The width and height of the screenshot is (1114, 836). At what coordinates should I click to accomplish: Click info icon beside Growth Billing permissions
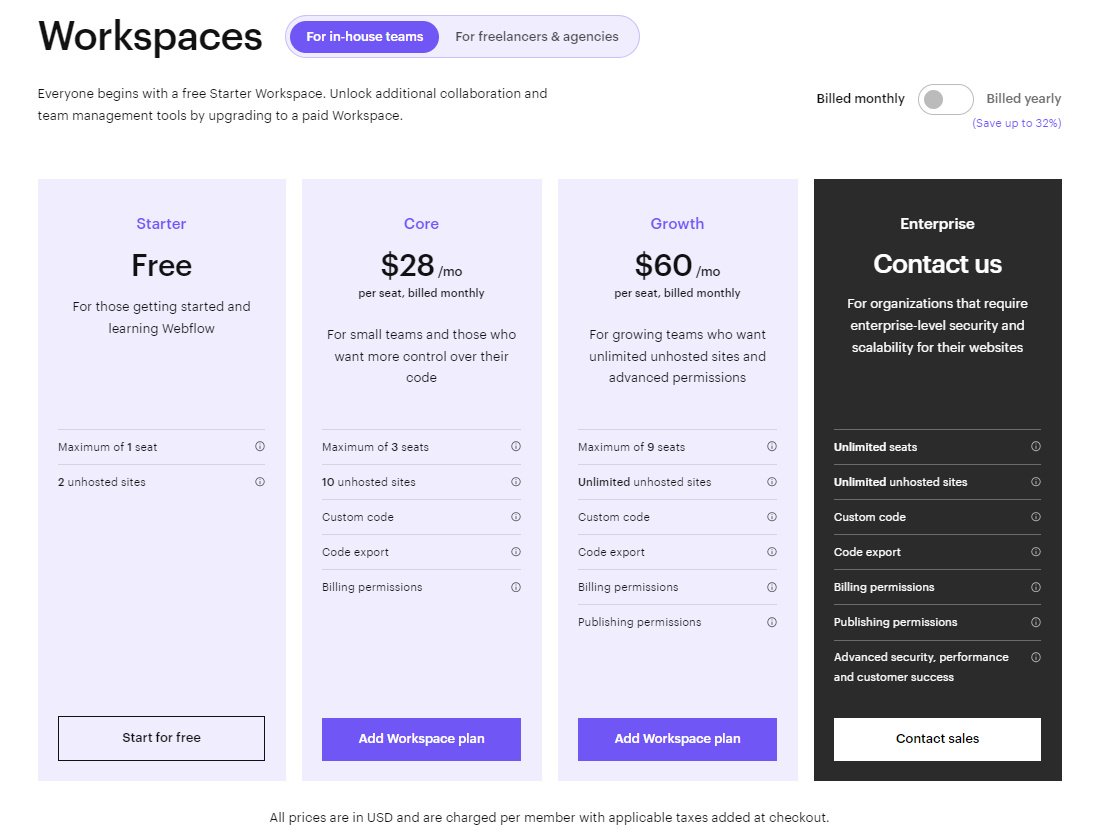coord(772,587)
